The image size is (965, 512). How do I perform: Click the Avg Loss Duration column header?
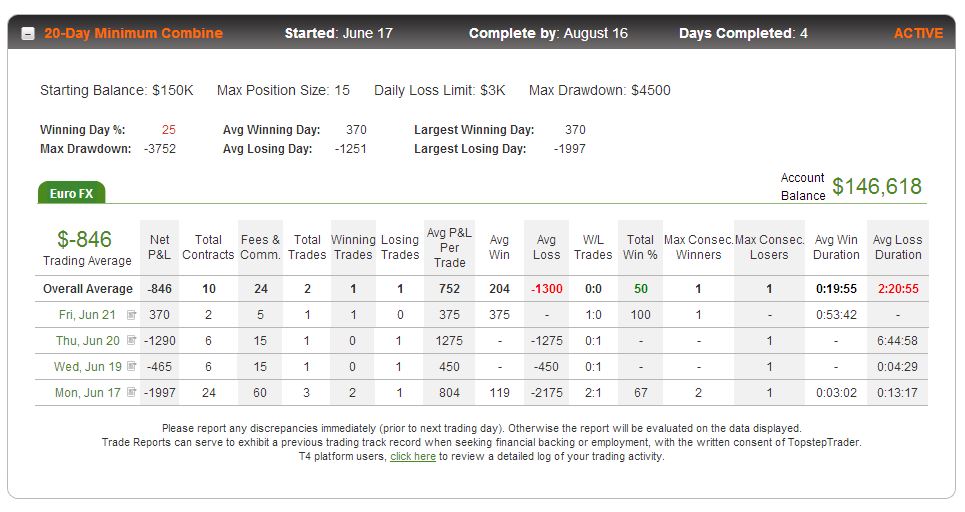coord(898,247)
